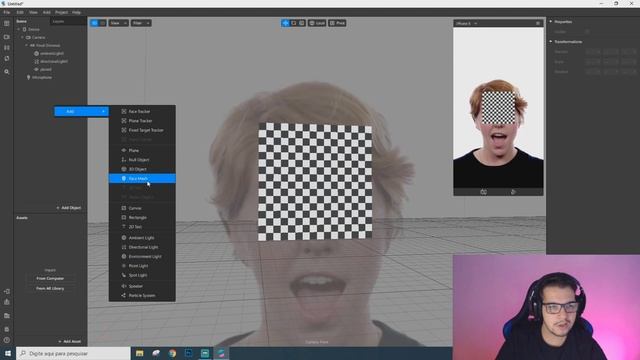Image resolution: width=640 pixels, height=360 pixels.
Task: Open the viewport Filter dropdown
Action: tap(141, 23)
